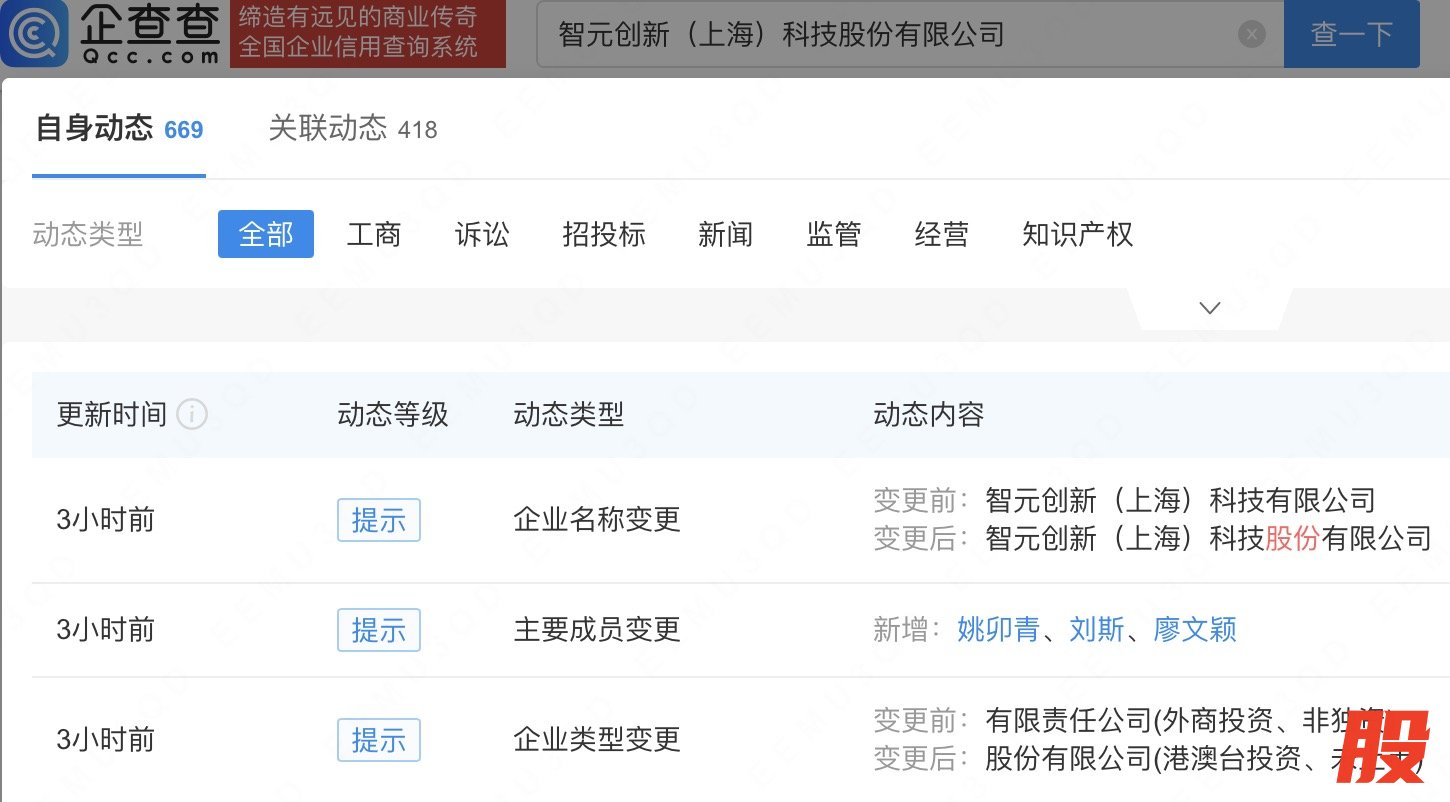Switch to 关联动态 tab

[x=352, y=129]
